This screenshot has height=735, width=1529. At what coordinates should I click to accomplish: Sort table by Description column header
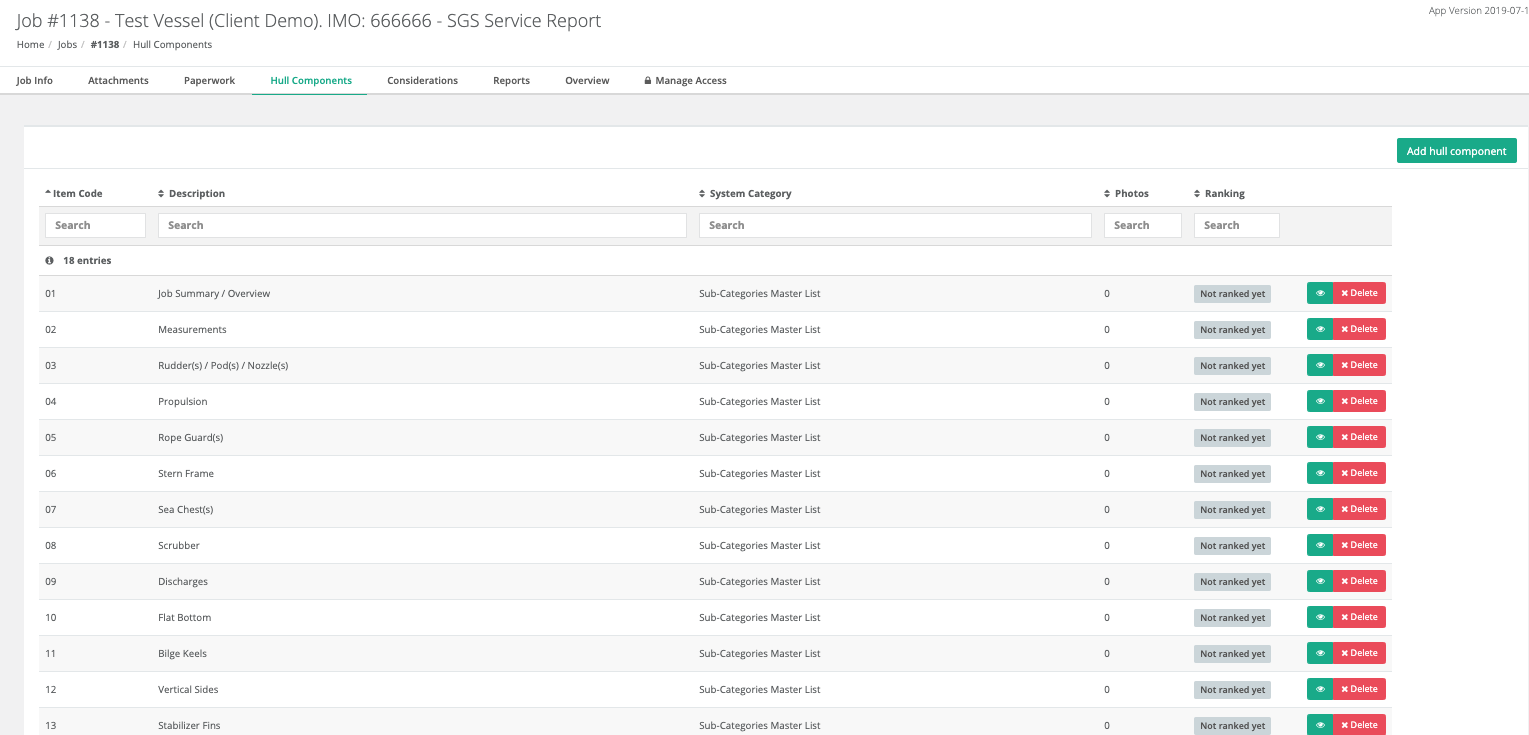point(196,194)
